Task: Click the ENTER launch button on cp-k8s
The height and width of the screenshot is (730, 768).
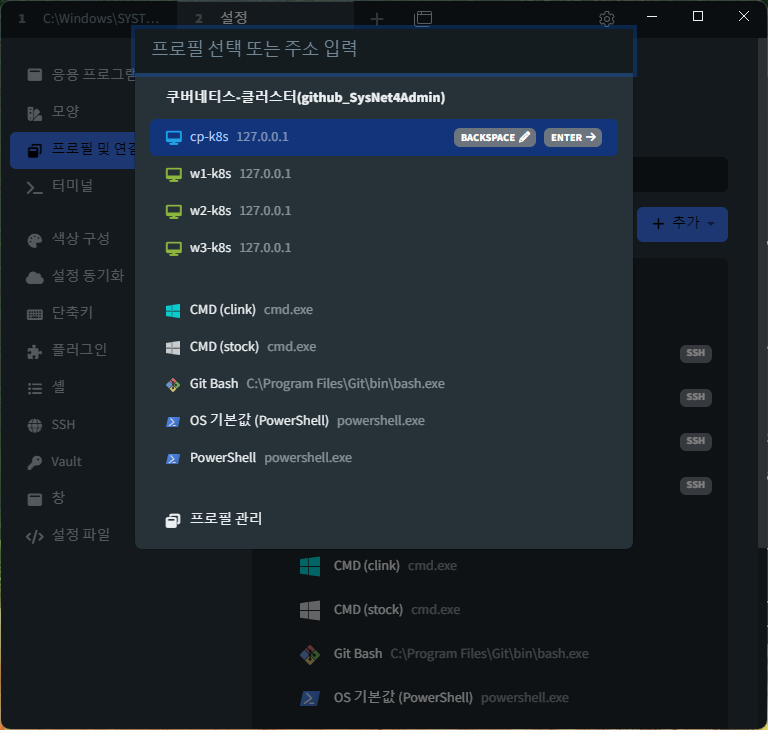Action: 573,137
